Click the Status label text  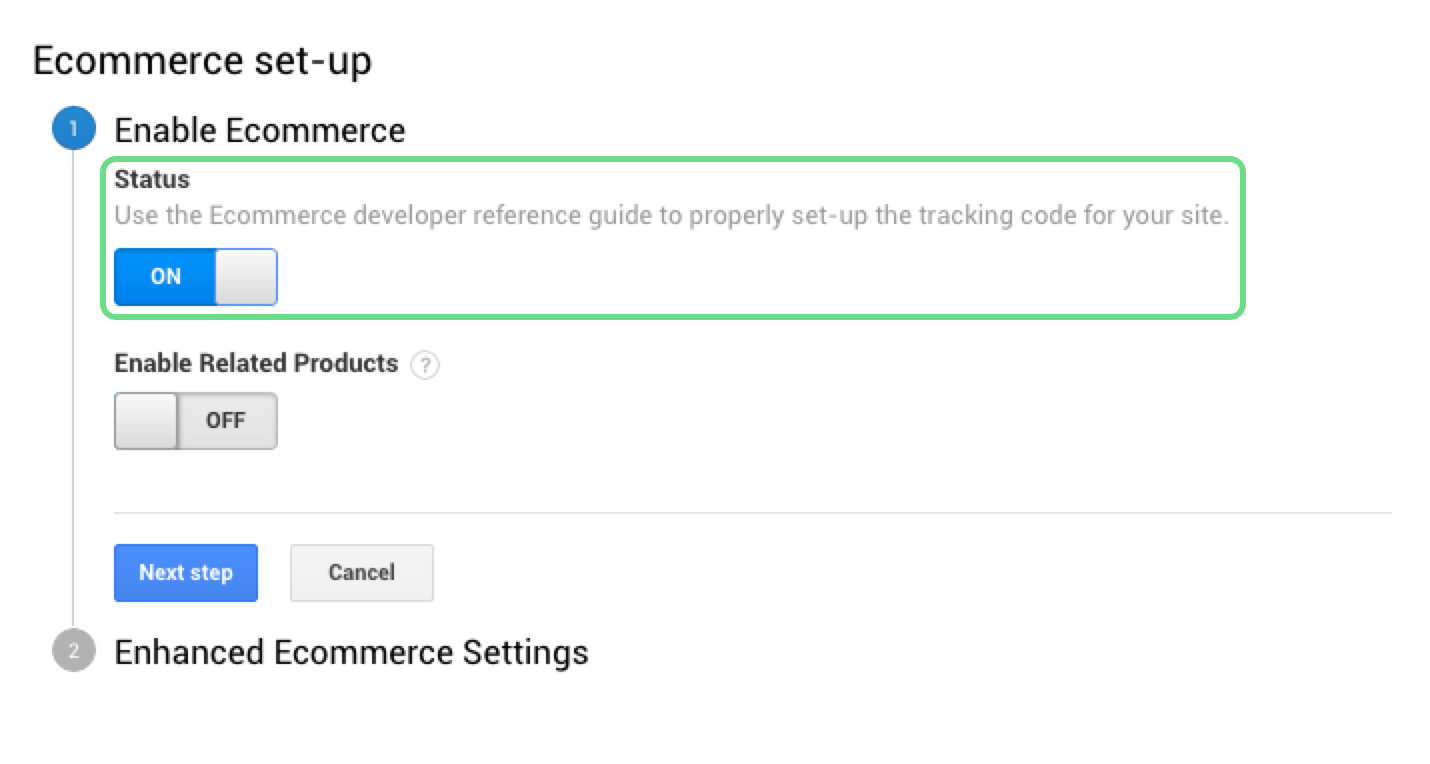152,180
